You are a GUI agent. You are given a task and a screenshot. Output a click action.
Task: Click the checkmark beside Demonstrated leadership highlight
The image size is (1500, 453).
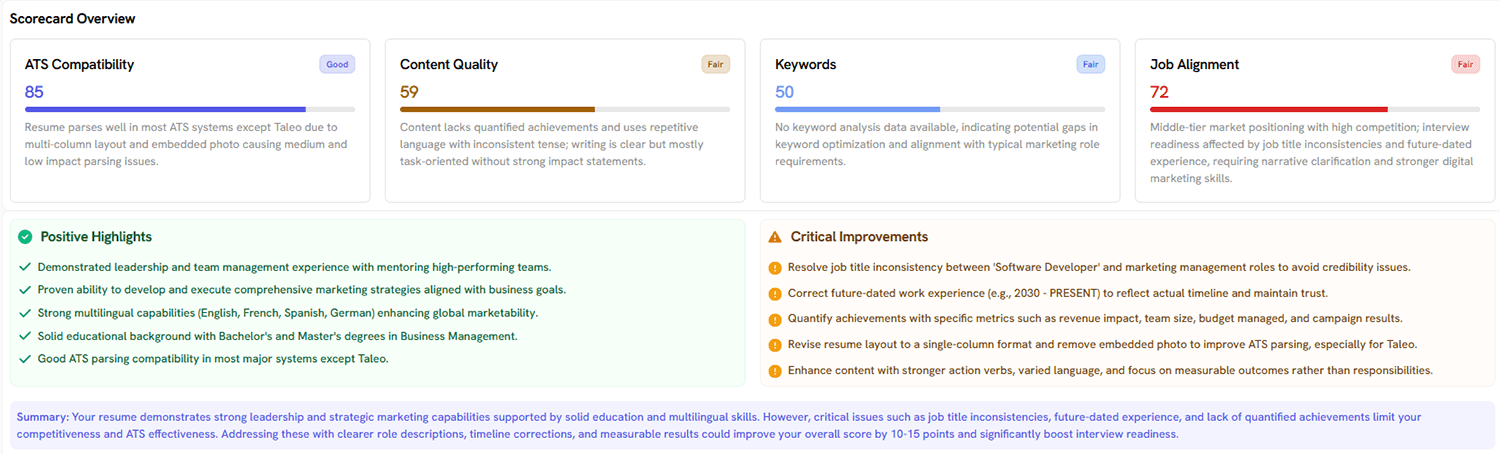pos(25,268)
